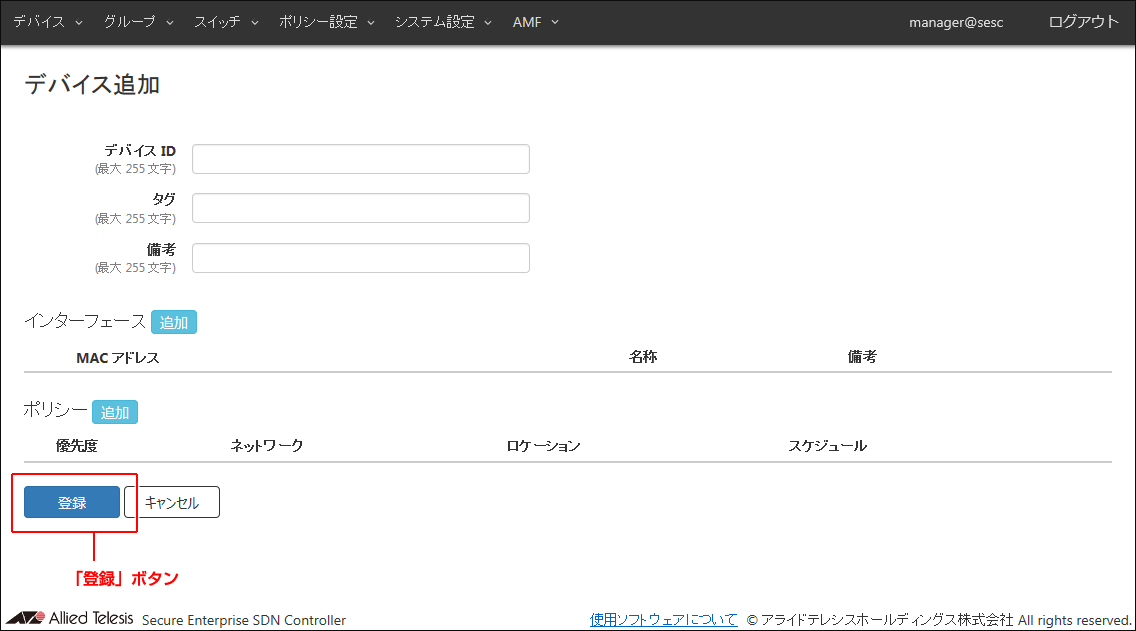Focus the デバイス ID input field
This screenshot has height=631, width=1136.
[361, 159]
